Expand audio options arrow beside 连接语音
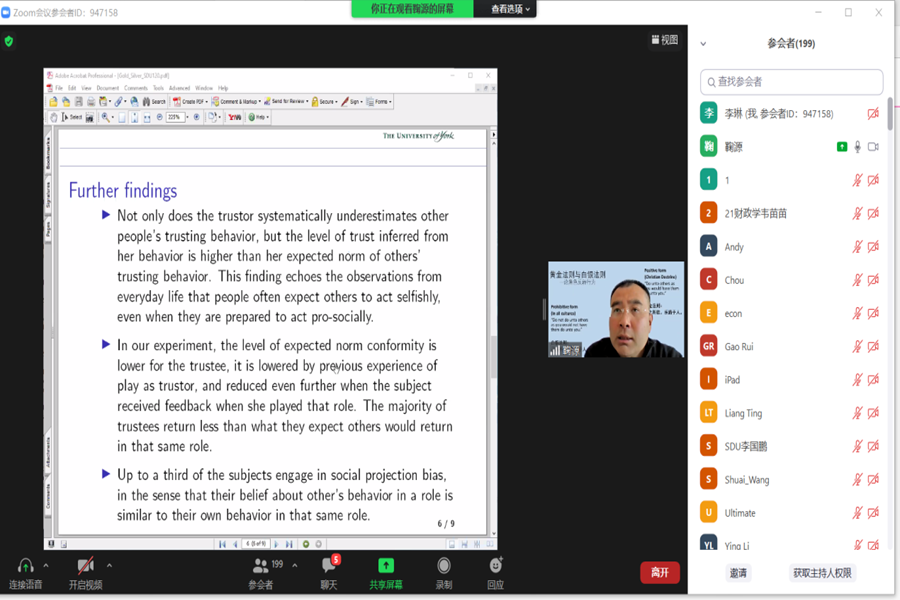The width and height of the screenshot is (900, 600). click(x=46, y=565)
